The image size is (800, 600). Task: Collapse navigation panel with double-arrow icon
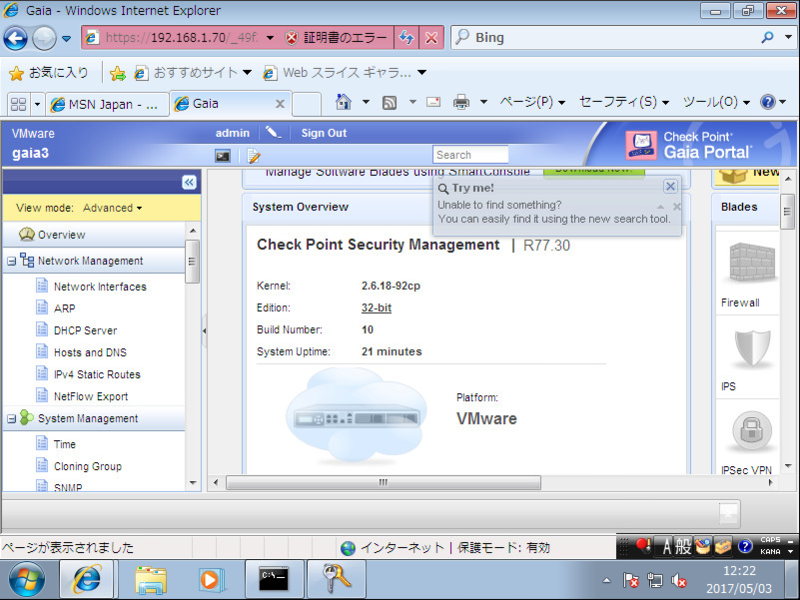click(189, 182)
